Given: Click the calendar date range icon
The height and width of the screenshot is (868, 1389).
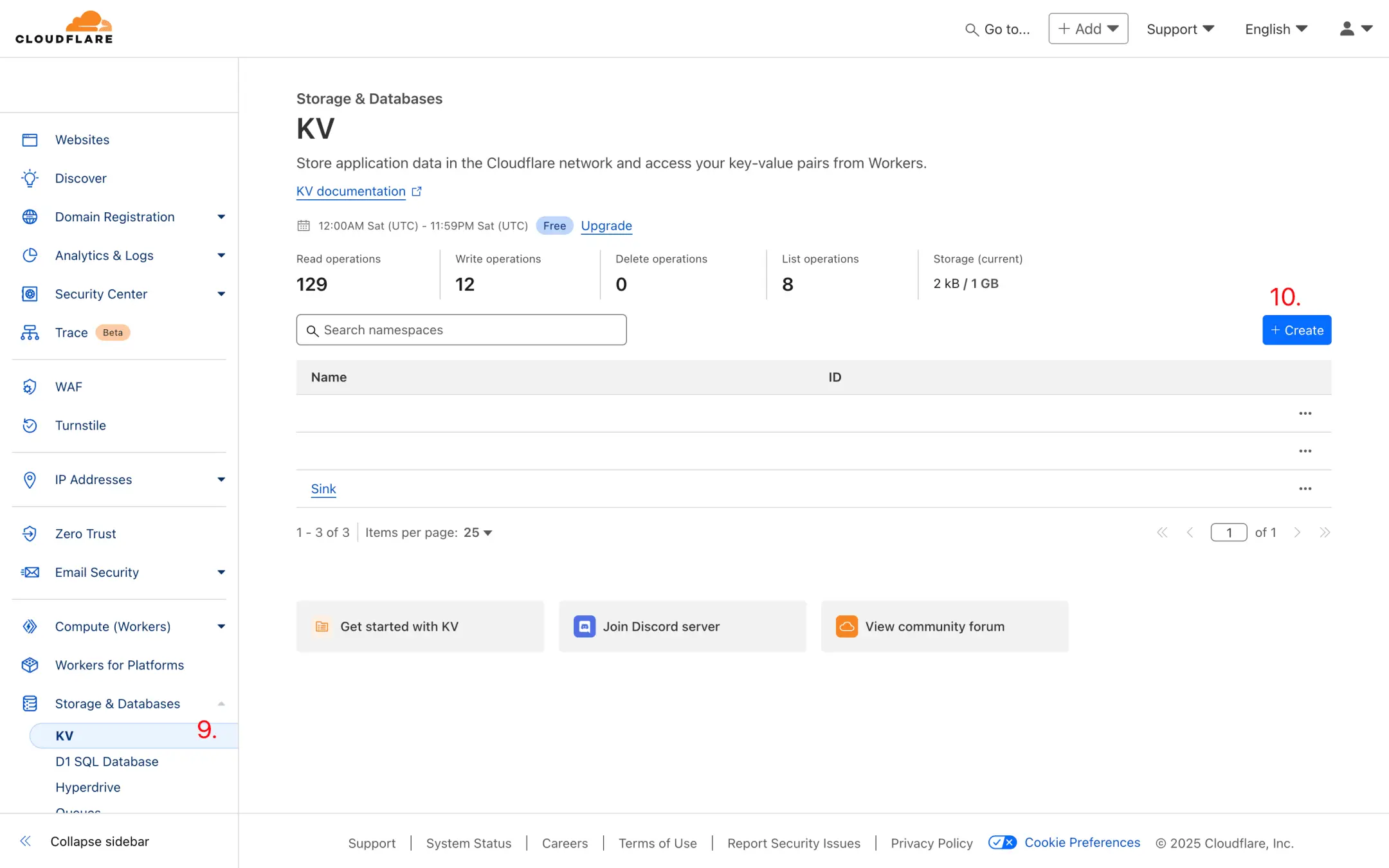Looking at the screenshot, I should [304, 226].
